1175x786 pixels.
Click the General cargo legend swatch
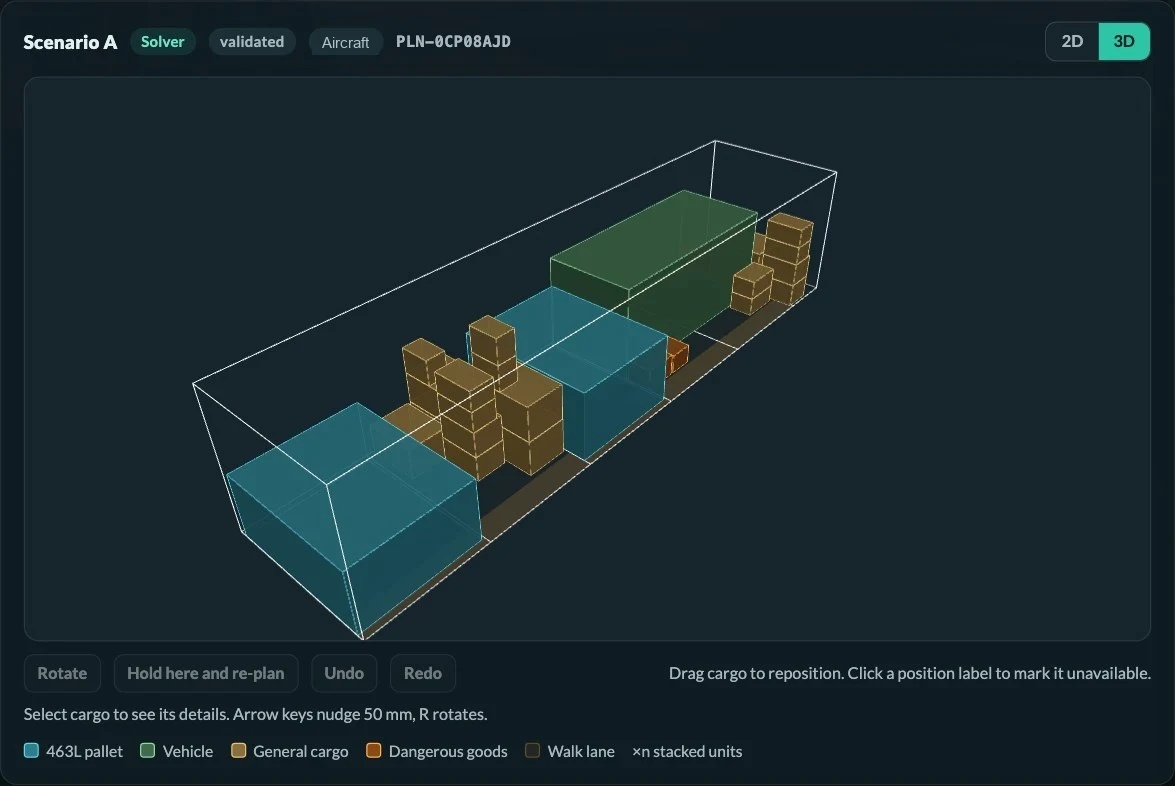point(238,751)
